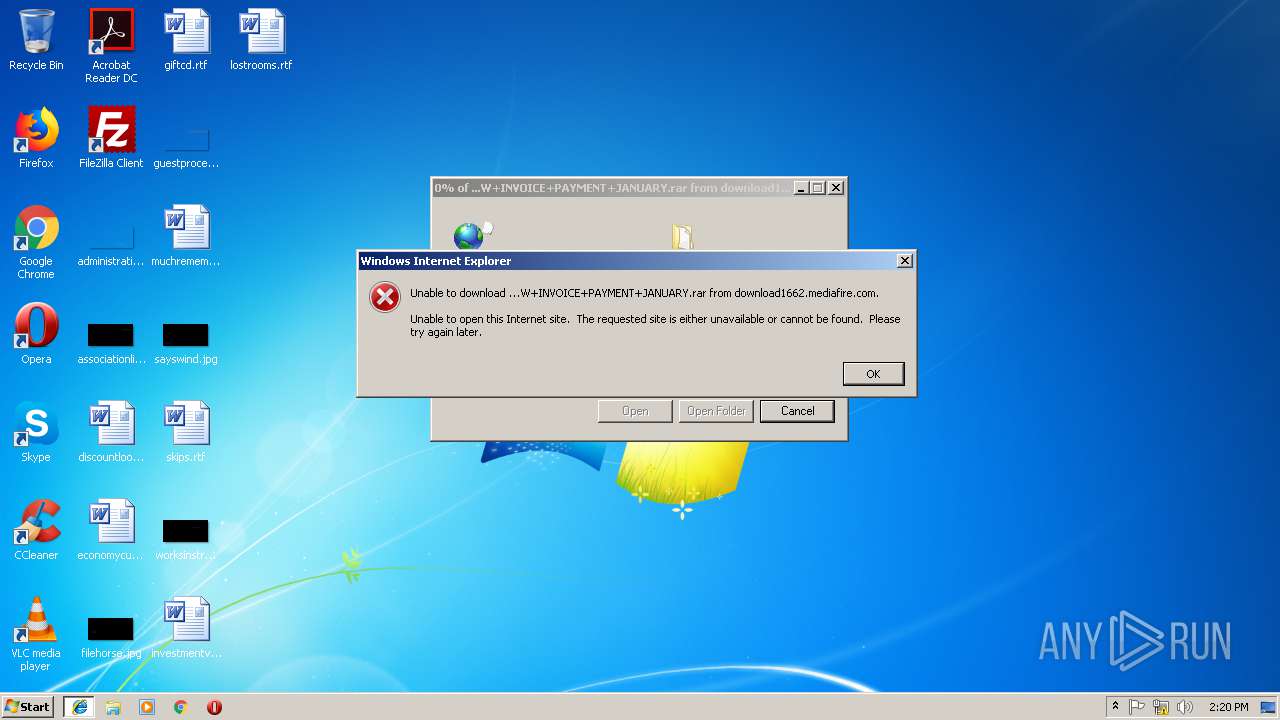This screenshot has width=1280, height=720.
Task: Select the guestproce... desktop file
Action: 186,145
